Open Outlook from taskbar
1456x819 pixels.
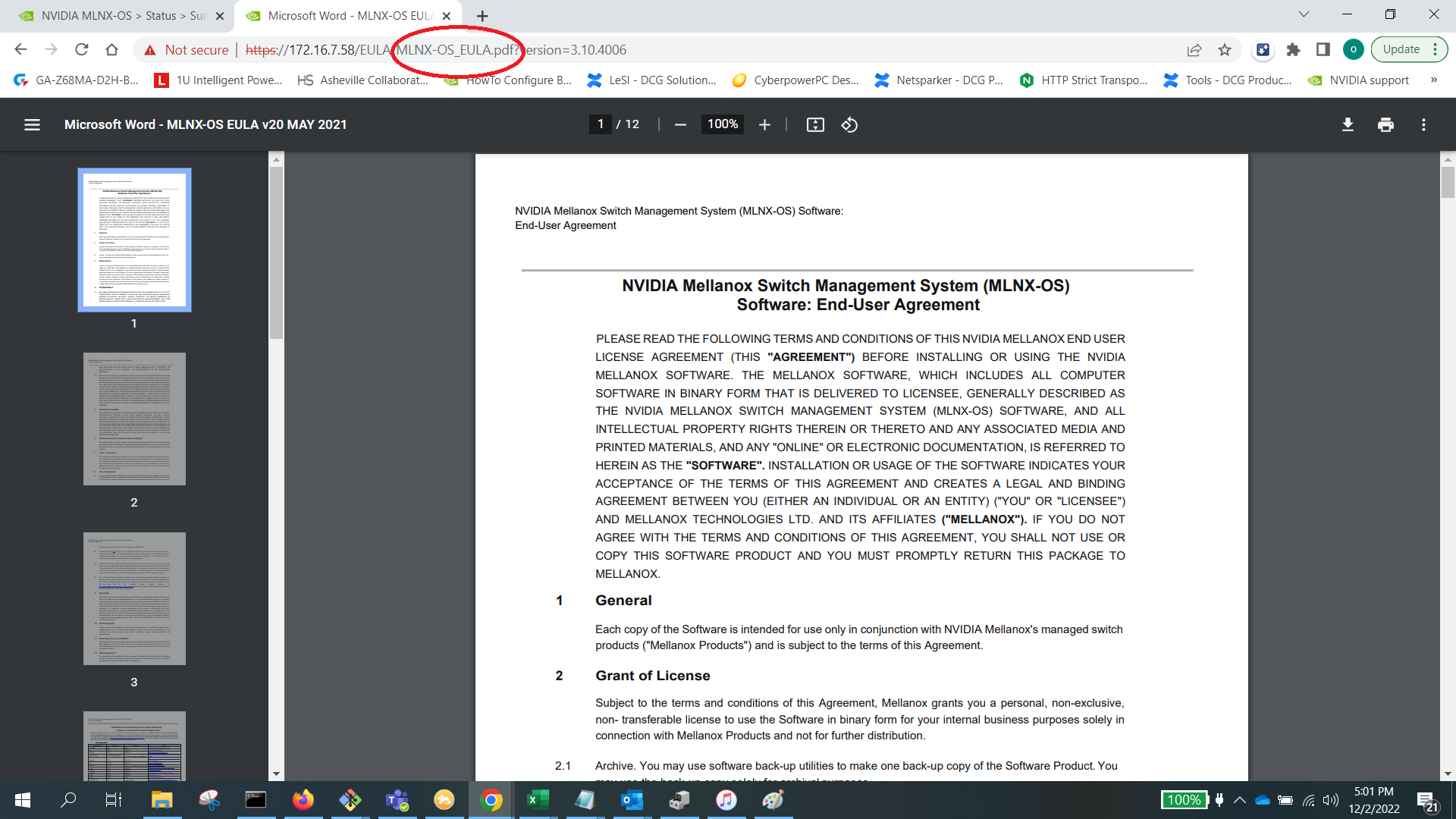click(632, 800)
